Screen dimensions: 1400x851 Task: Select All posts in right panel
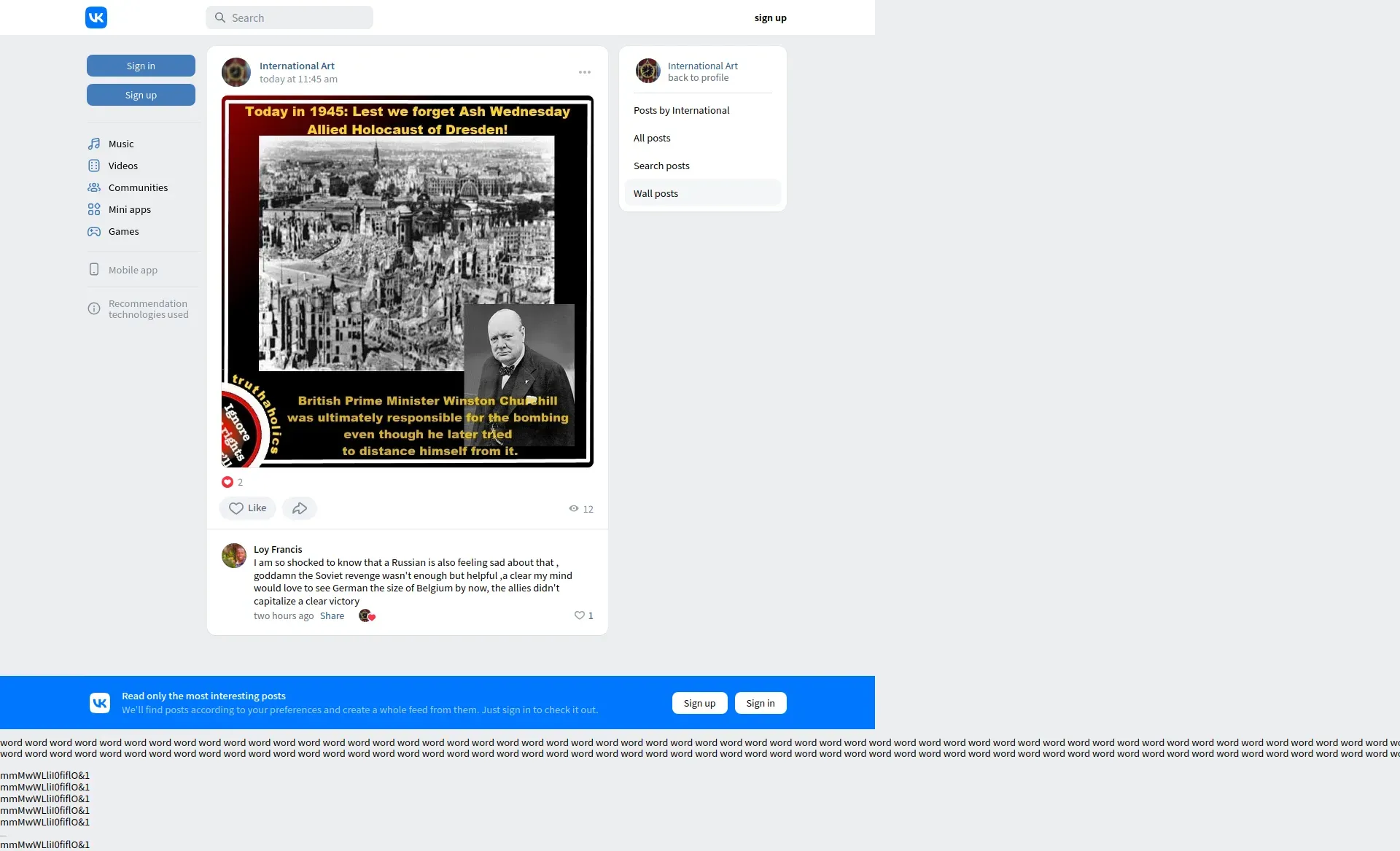coord(652,138)
